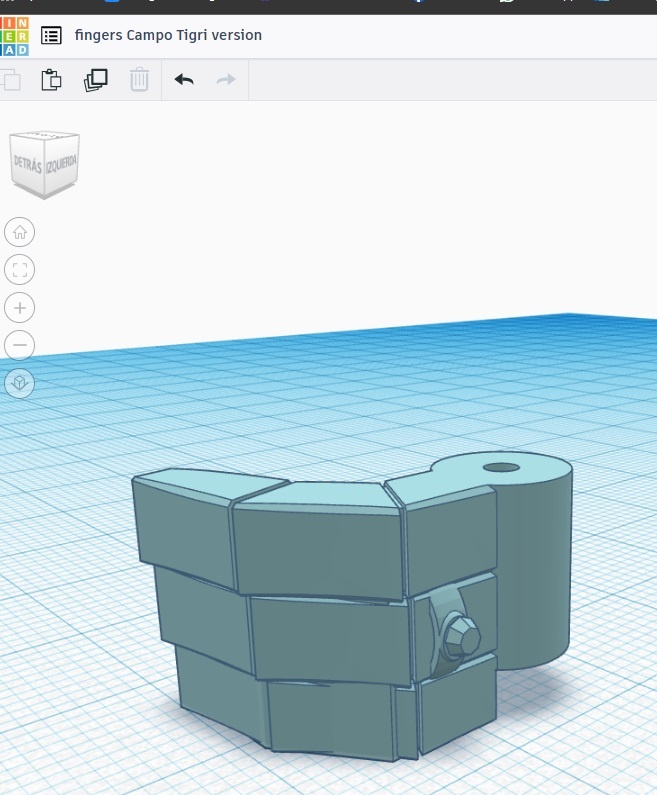The height and width of the screenshot is (795, 657).
Task: Select the hex bolt on the model
Action: [x=460, y=639]
